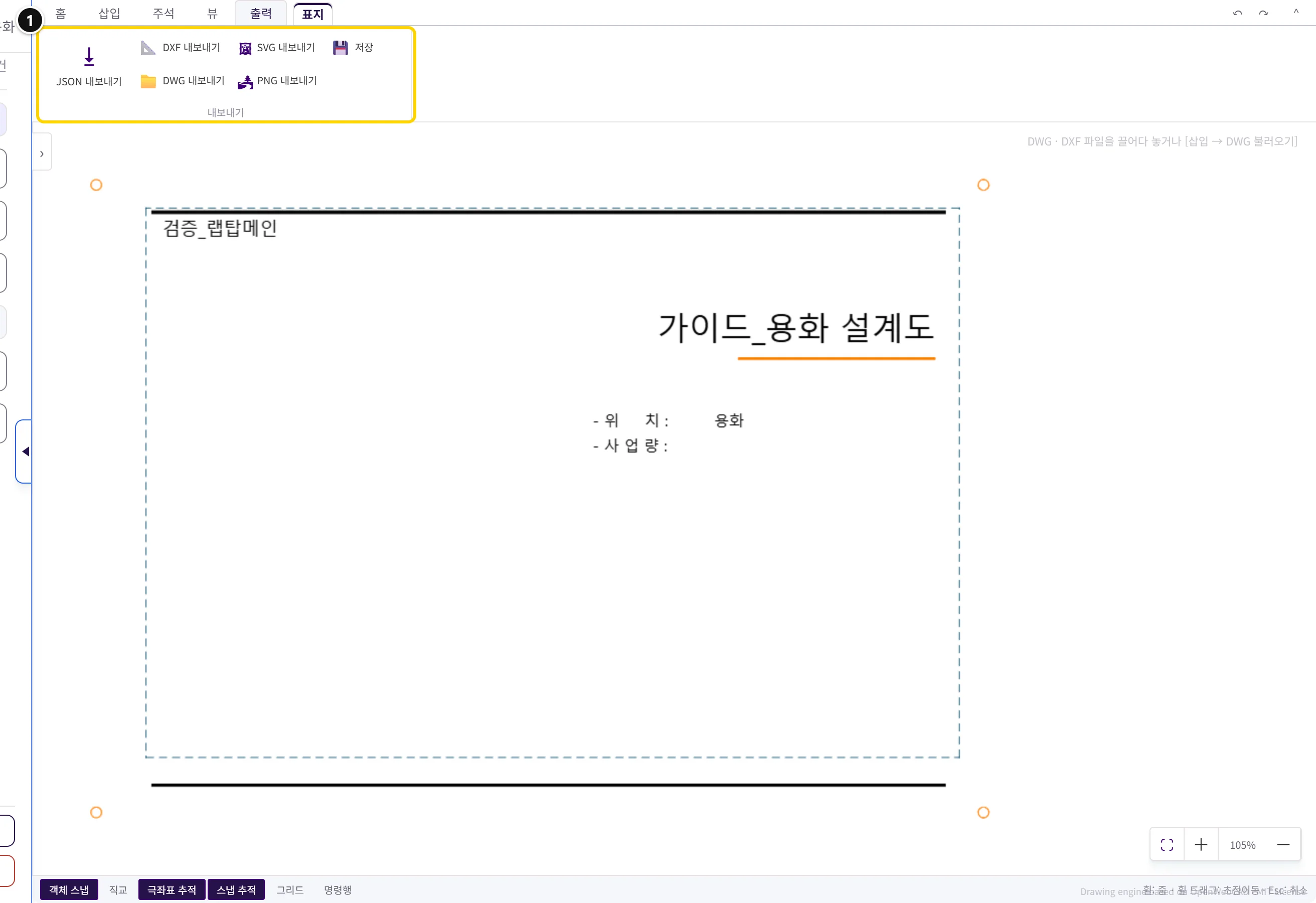
Task: Click the - 사 업 량 : label
Action: click(630, 445)
